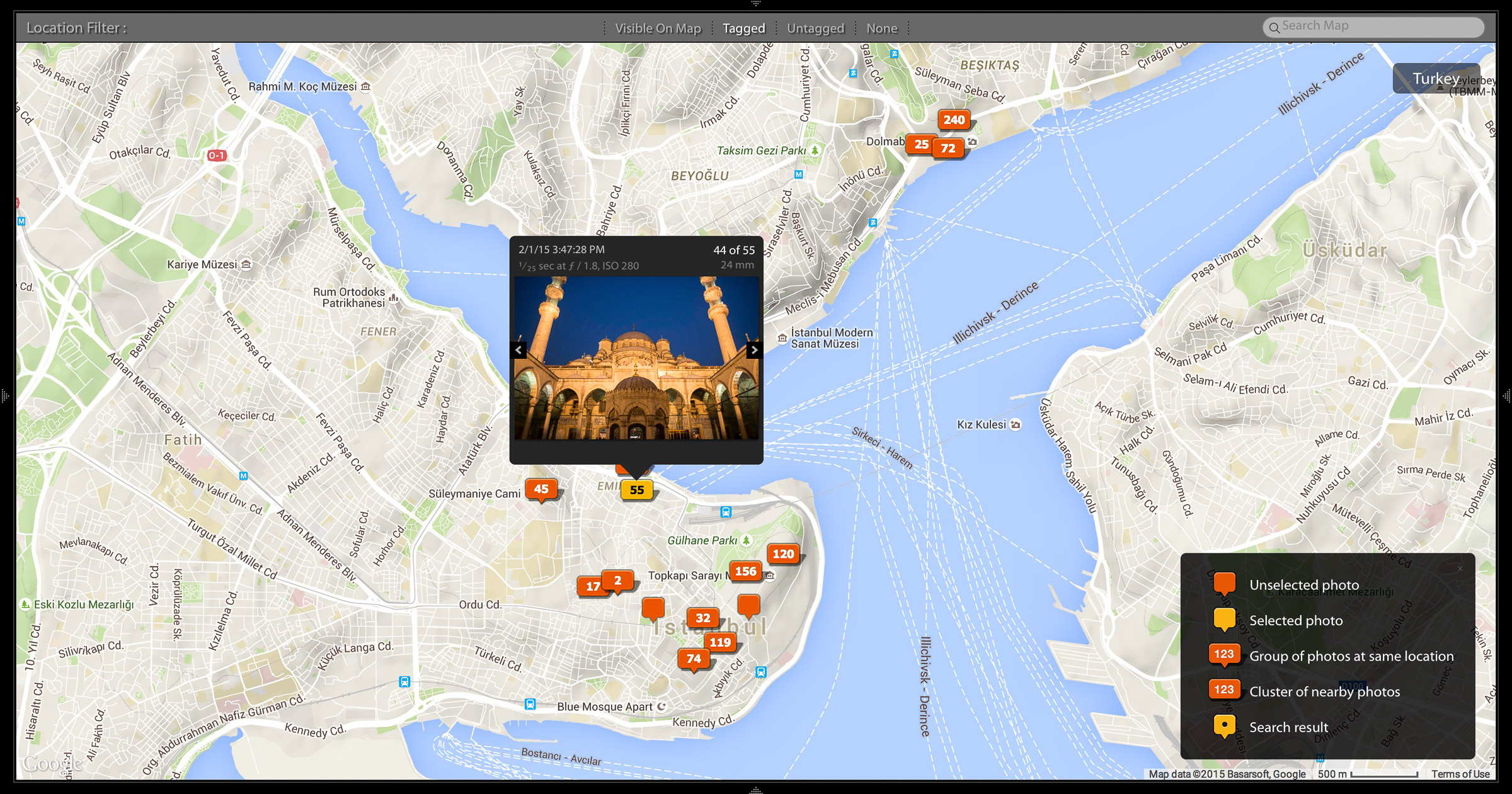Click the 119 photo cluster marker

tap(720, 642)
